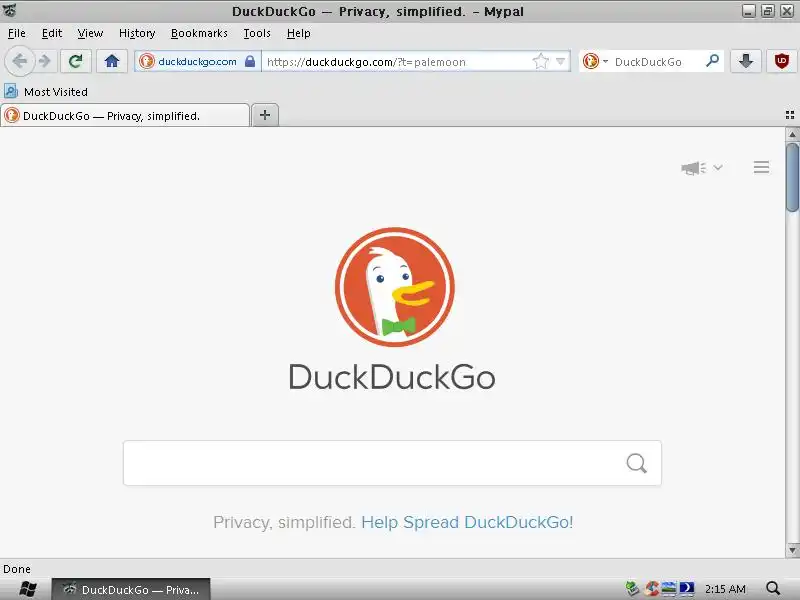Open the DuckDuckGo hamburger side menu
This screenshot has height=600, width=800.
coord(761,167)
